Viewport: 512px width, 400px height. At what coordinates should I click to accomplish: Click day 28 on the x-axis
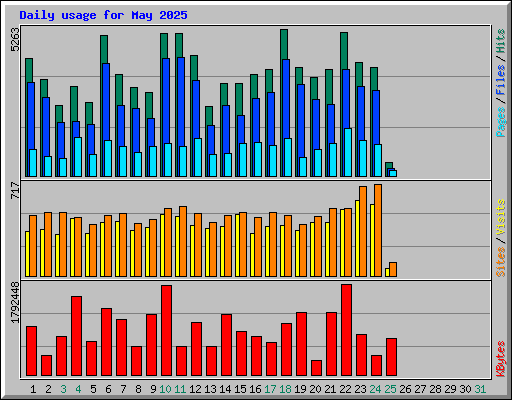click(x=435, y=389)
